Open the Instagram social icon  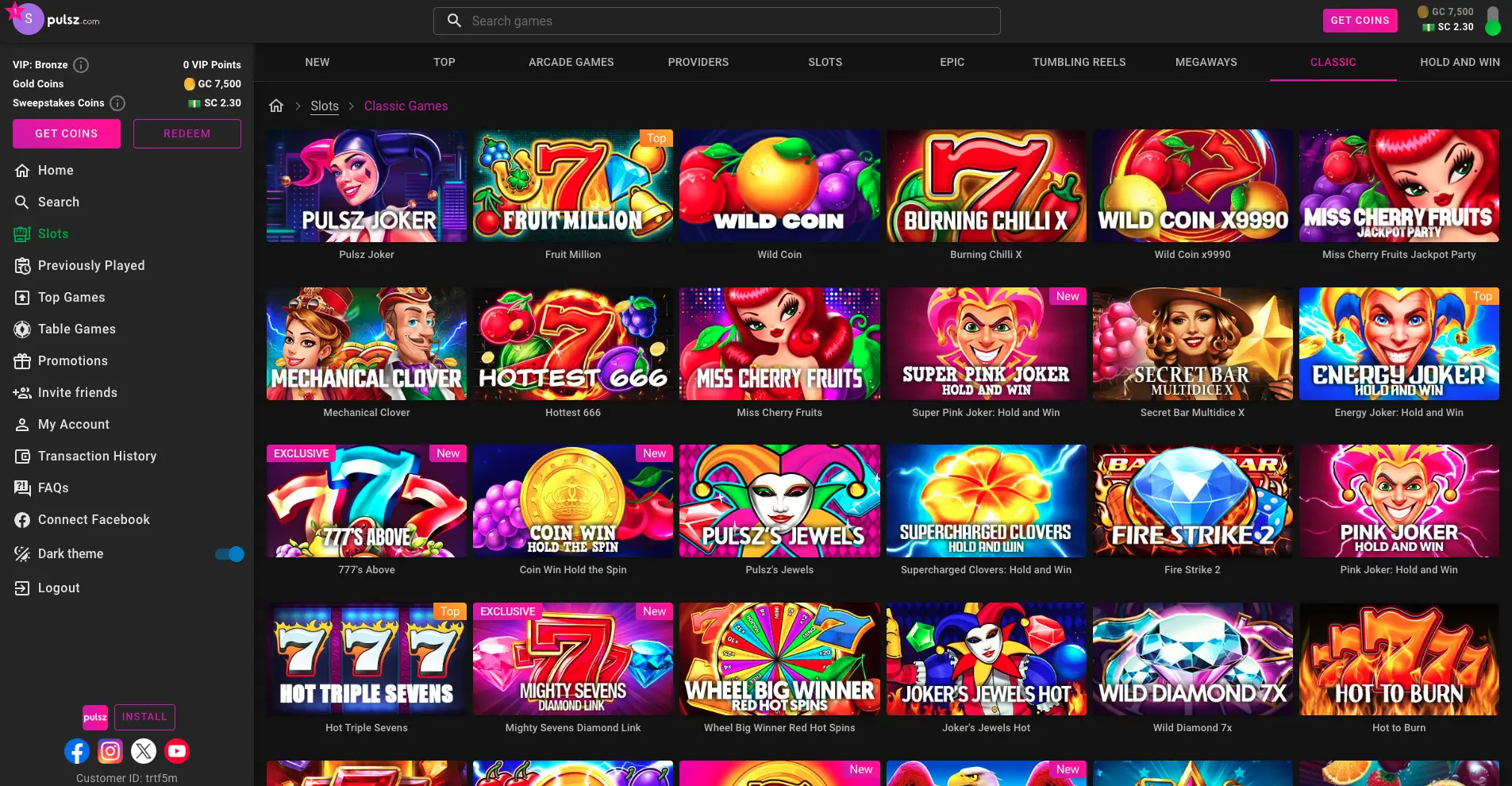(110, 751)
